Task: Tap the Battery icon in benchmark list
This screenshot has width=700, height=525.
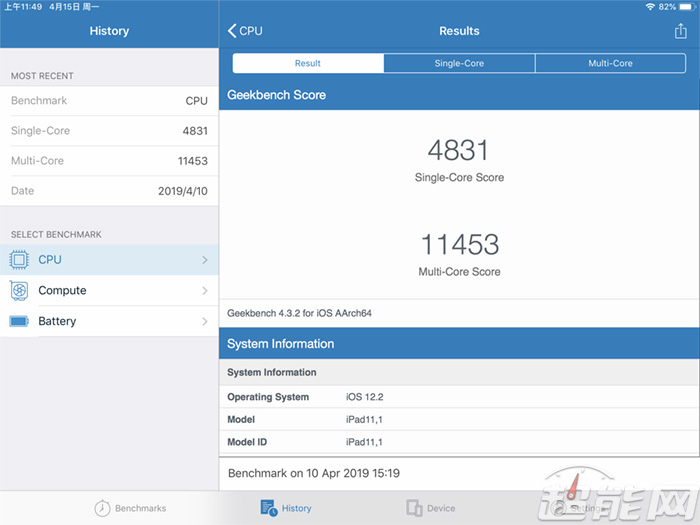Action: point(19,322)
